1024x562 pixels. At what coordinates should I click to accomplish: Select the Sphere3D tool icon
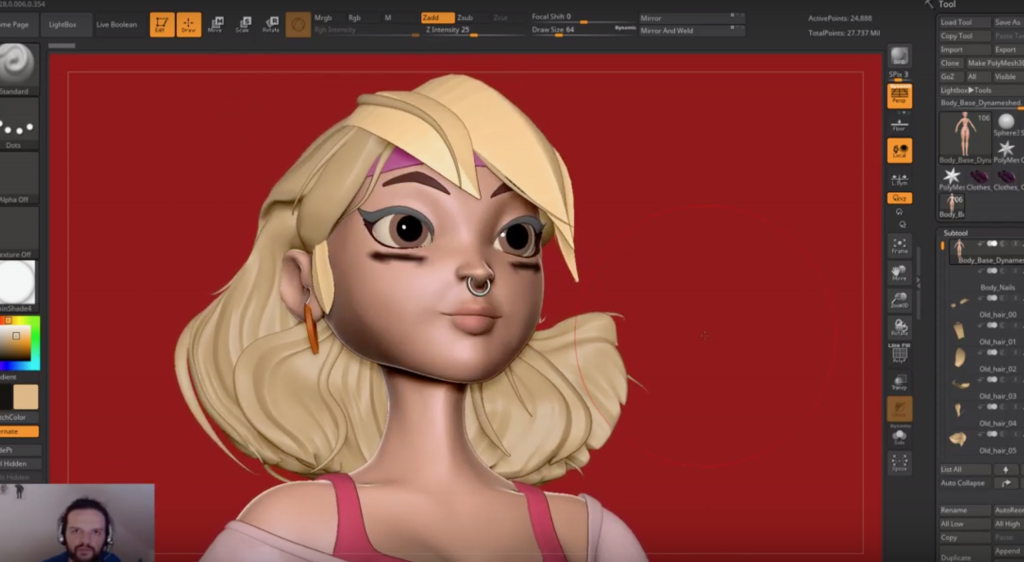click(x=1006, y=125)
